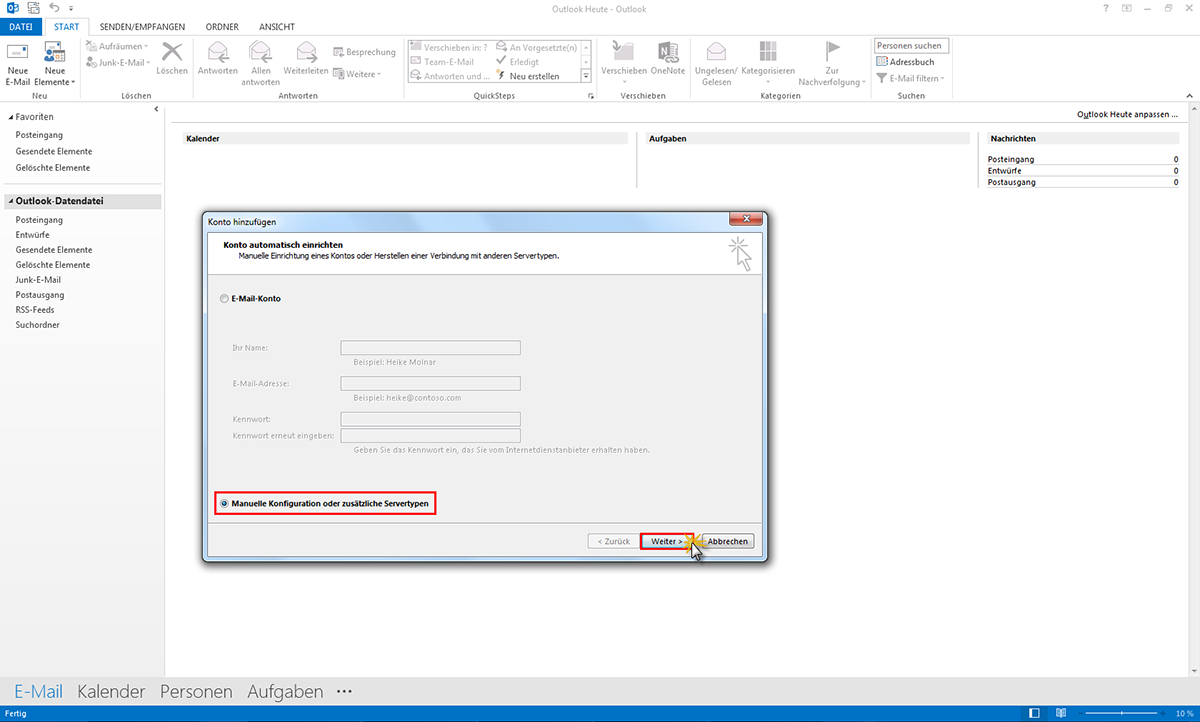Adjust the zoom slider in status bar
This screenshot has width=1200, height=722.
(x=1119, y=714)
